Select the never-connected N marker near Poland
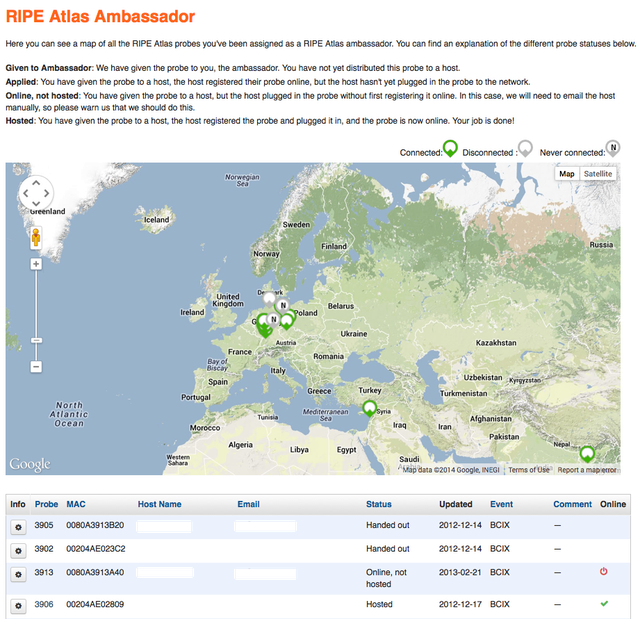Viewport: 640px width, 619px height. tap(283, 306)
